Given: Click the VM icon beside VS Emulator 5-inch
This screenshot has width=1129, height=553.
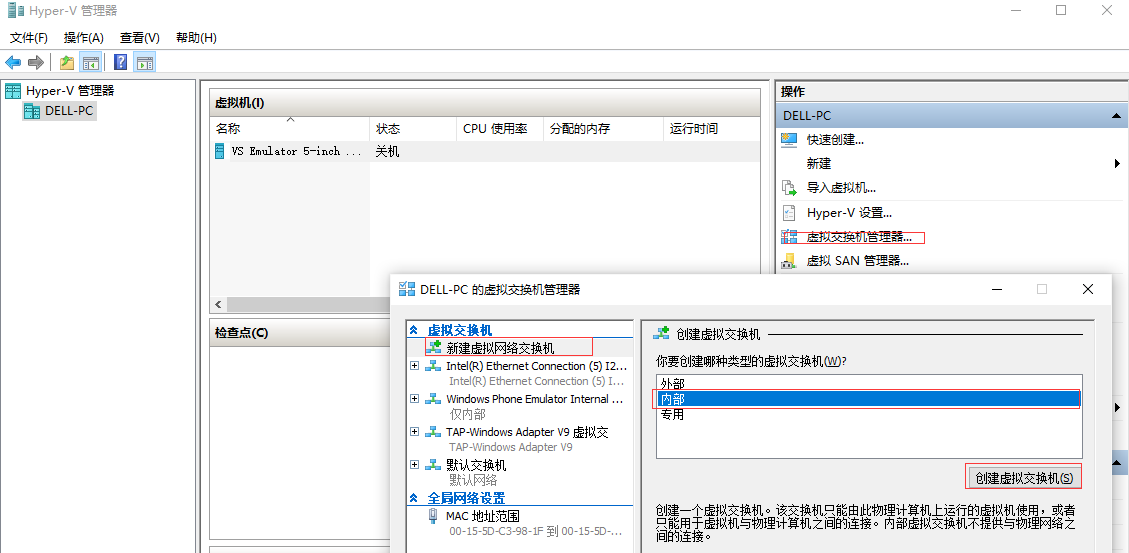Looking at the screenshot, I should (x=220, y=151).
